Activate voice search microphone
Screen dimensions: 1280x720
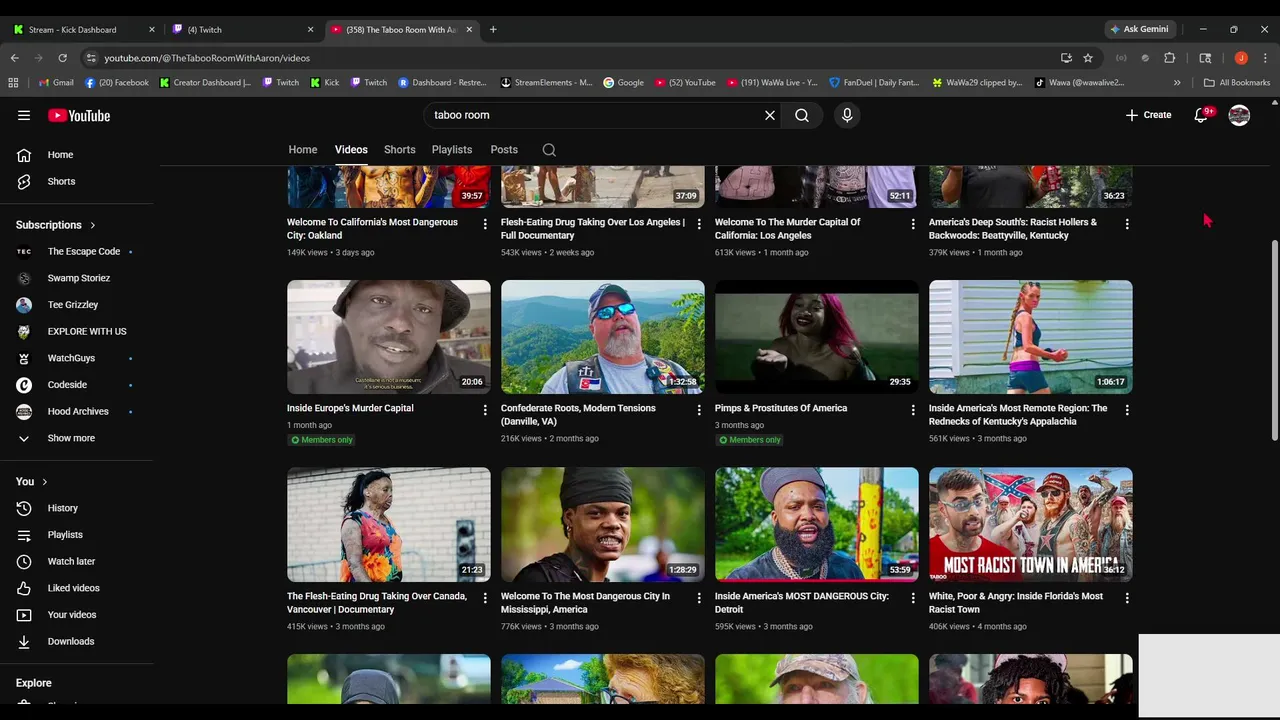[847, 115]
